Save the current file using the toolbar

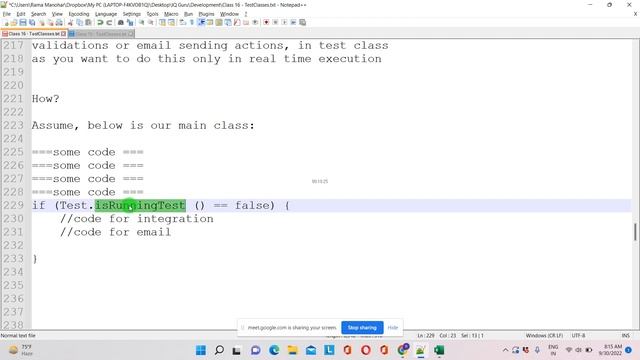pyautogui.click(x=23, y=22)
